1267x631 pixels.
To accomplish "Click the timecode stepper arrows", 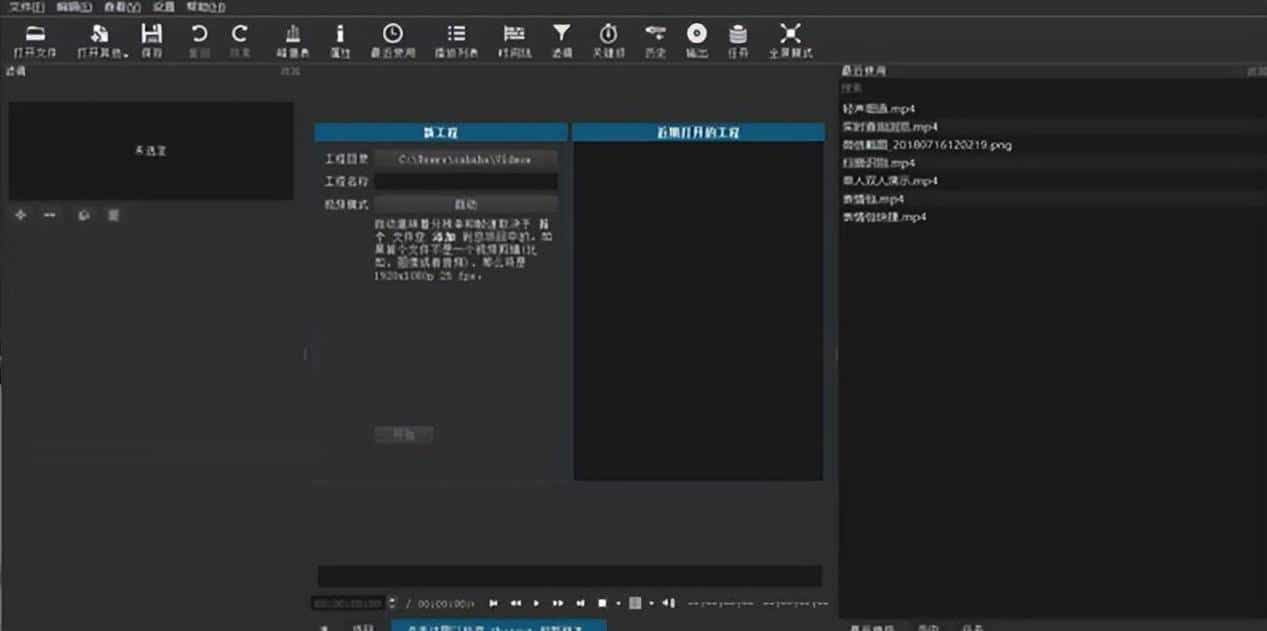I will pos(393,603).
